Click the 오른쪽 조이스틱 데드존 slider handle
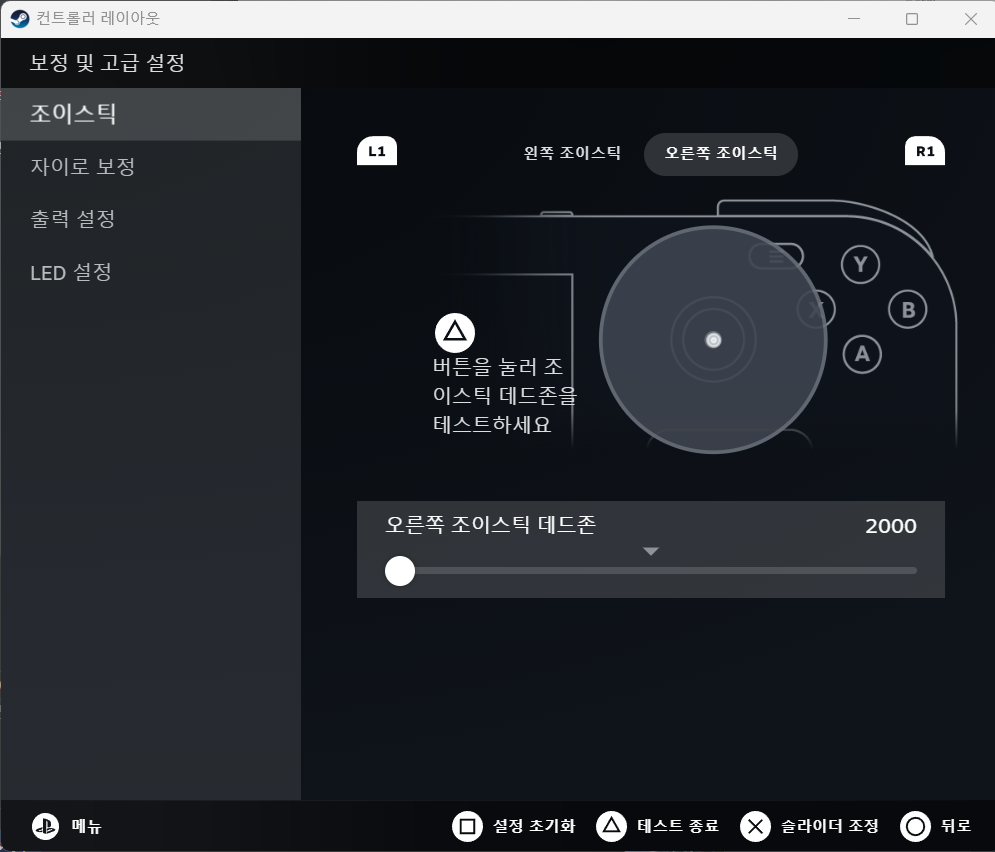Screen dimensions: 995x852 point(400,571)
